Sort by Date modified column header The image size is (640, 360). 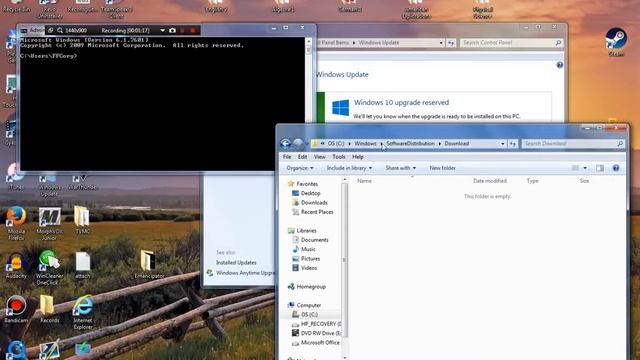pos(489,180)
